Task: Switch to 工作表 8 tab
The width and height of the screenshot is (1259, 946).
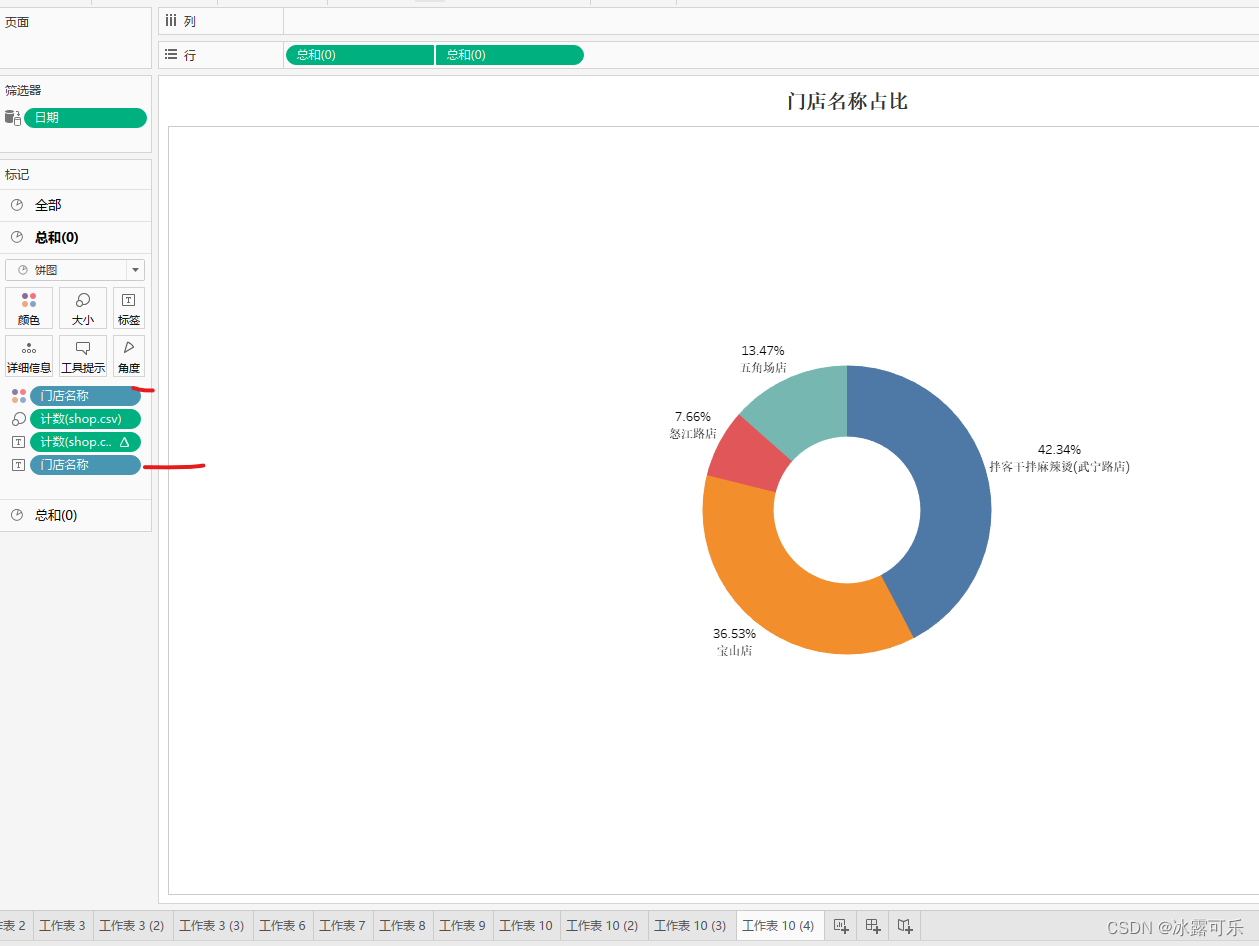Action: tap(403, 926)
